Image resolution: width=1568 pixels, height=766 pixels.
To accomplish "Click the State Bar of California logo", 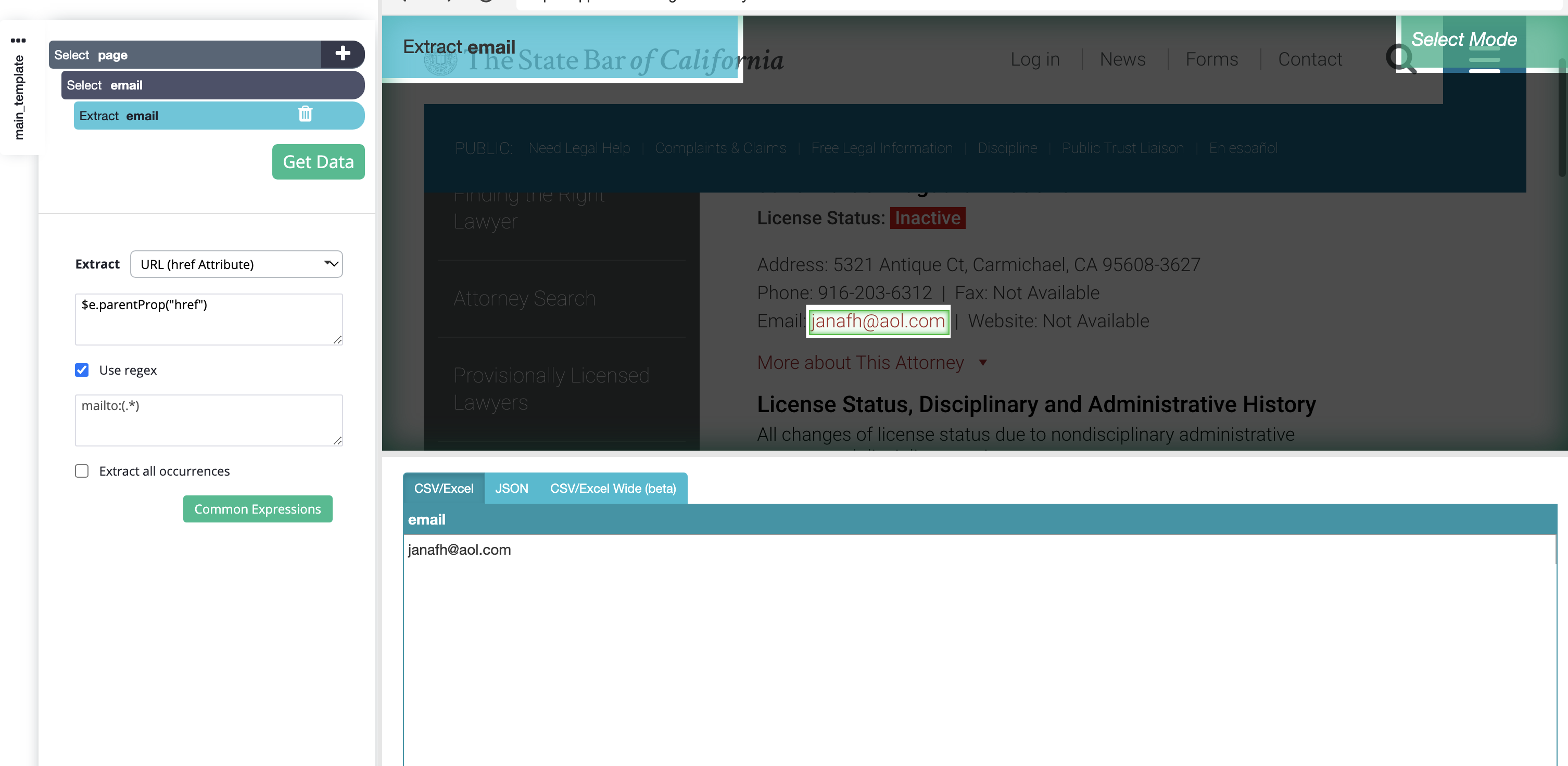I will (604, 61).
